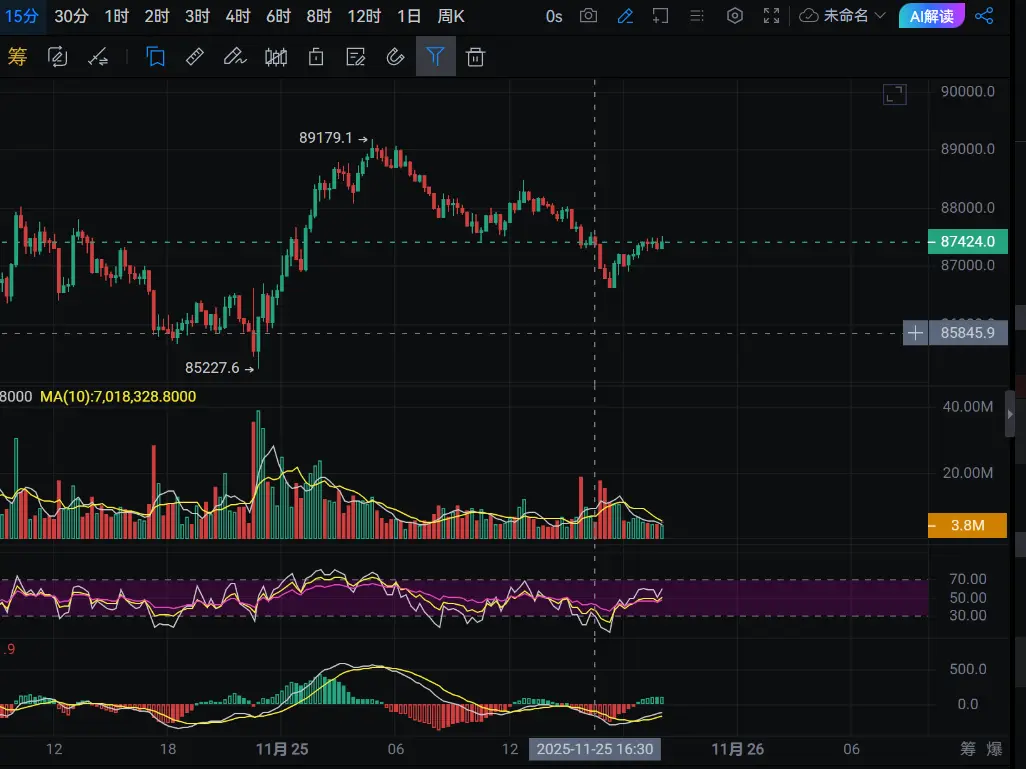Click the expand chart pane icon
The image size is (1026, 769).
pos(894,94)
